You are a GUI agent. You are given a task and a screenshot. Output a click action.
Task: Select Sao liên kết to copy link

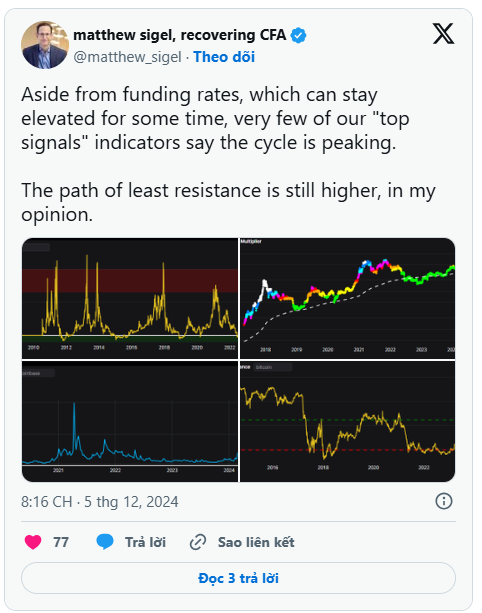point(256,543)
